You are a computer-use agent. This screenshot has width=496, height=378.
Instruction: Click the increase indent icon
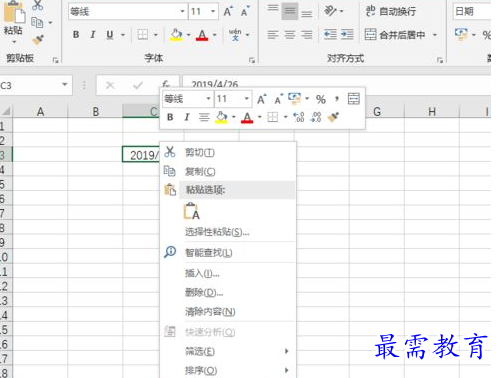click(347, 34)
